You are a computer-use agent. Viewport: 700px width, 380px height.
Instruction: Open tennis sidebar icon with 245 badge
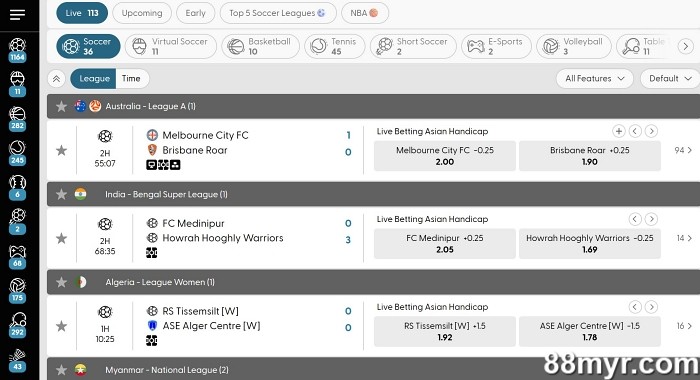tap(17, 153)
